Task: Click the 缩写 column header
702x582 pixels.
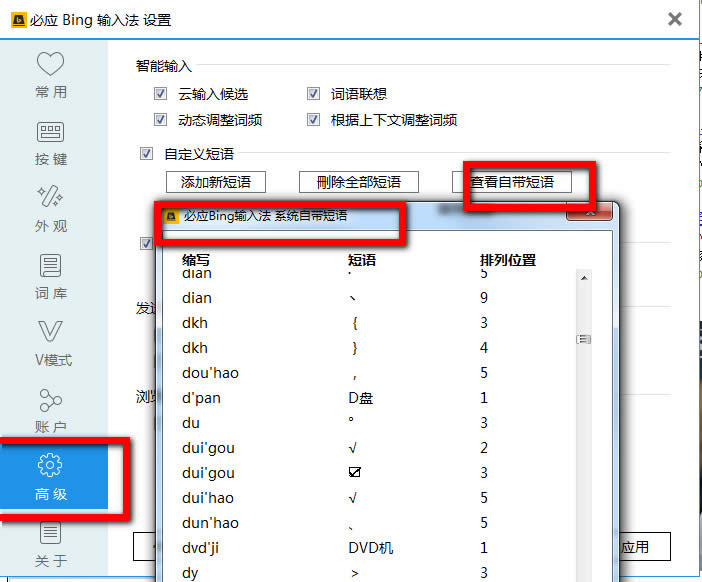Action: pos(196,260)
